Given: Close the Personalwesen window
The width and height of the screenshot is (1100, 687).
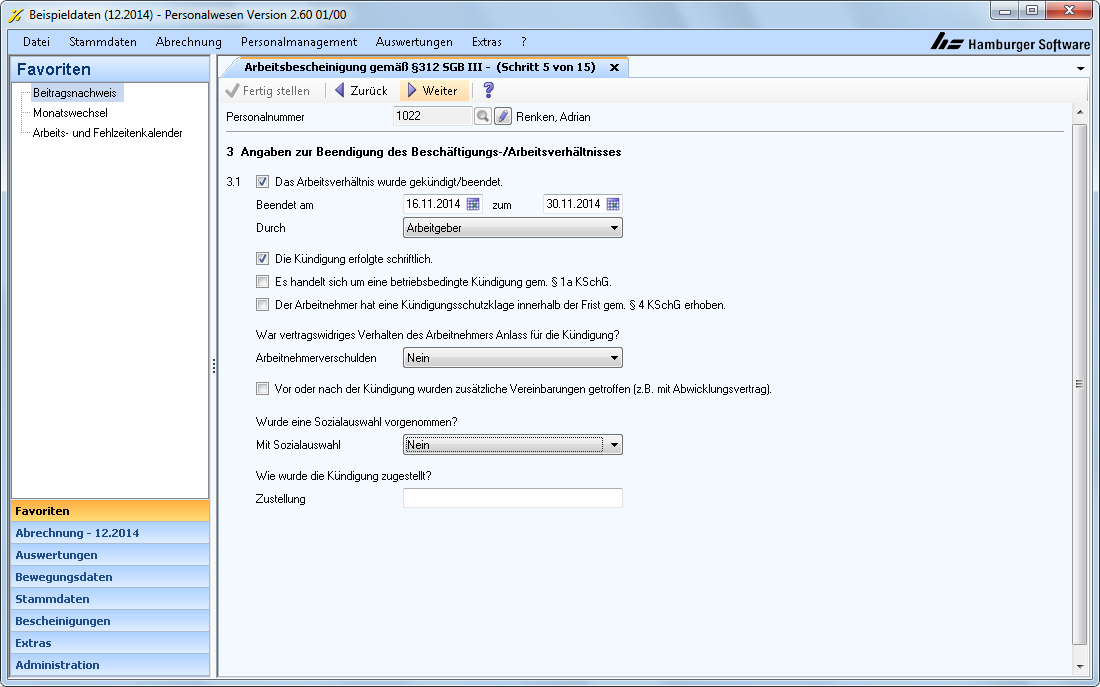Looking at the screenshot, I should click(1069, 11).
